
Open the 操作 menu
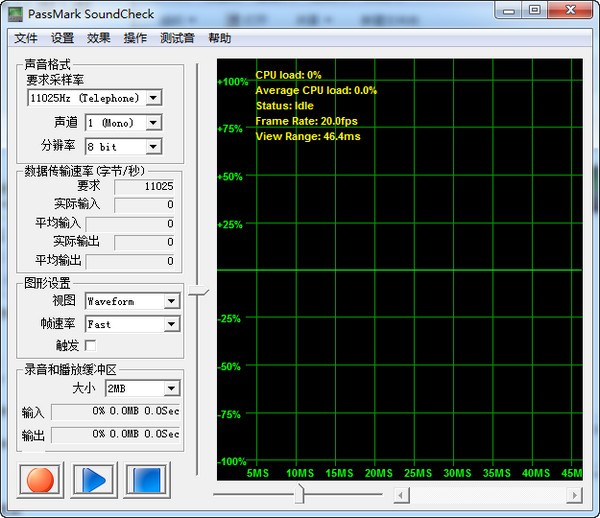click(x=135, y=38)
